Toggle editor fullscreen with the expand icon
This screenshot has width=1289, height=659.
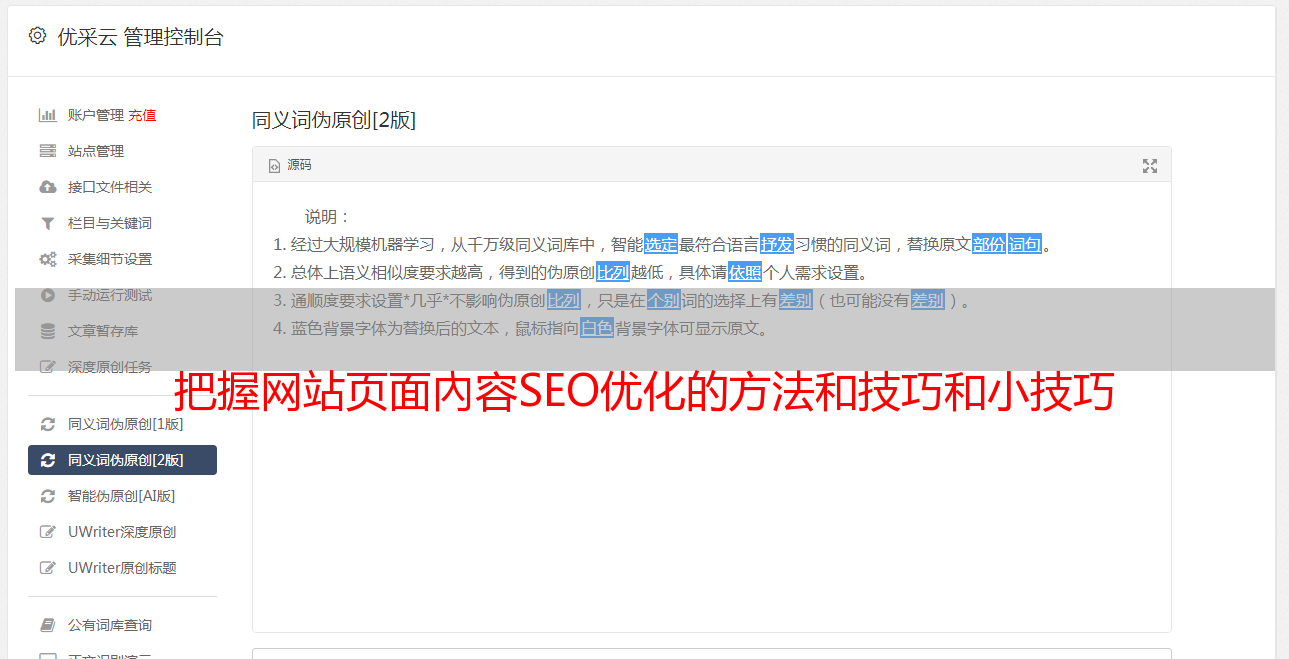click(1150, 166)
